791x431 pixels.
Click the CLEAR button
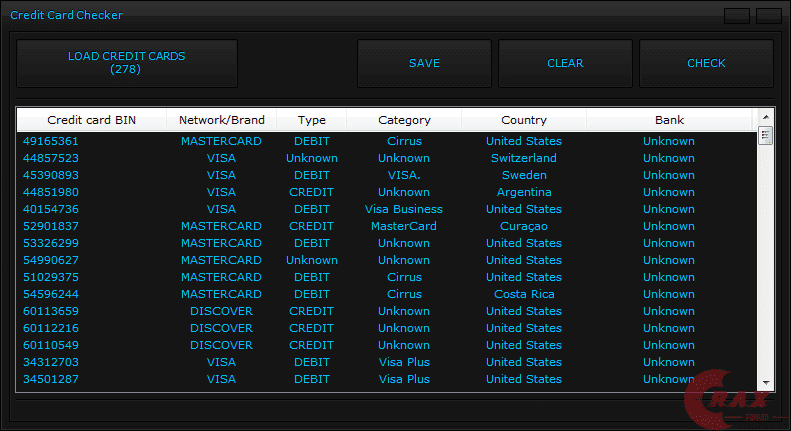(565, 63)
